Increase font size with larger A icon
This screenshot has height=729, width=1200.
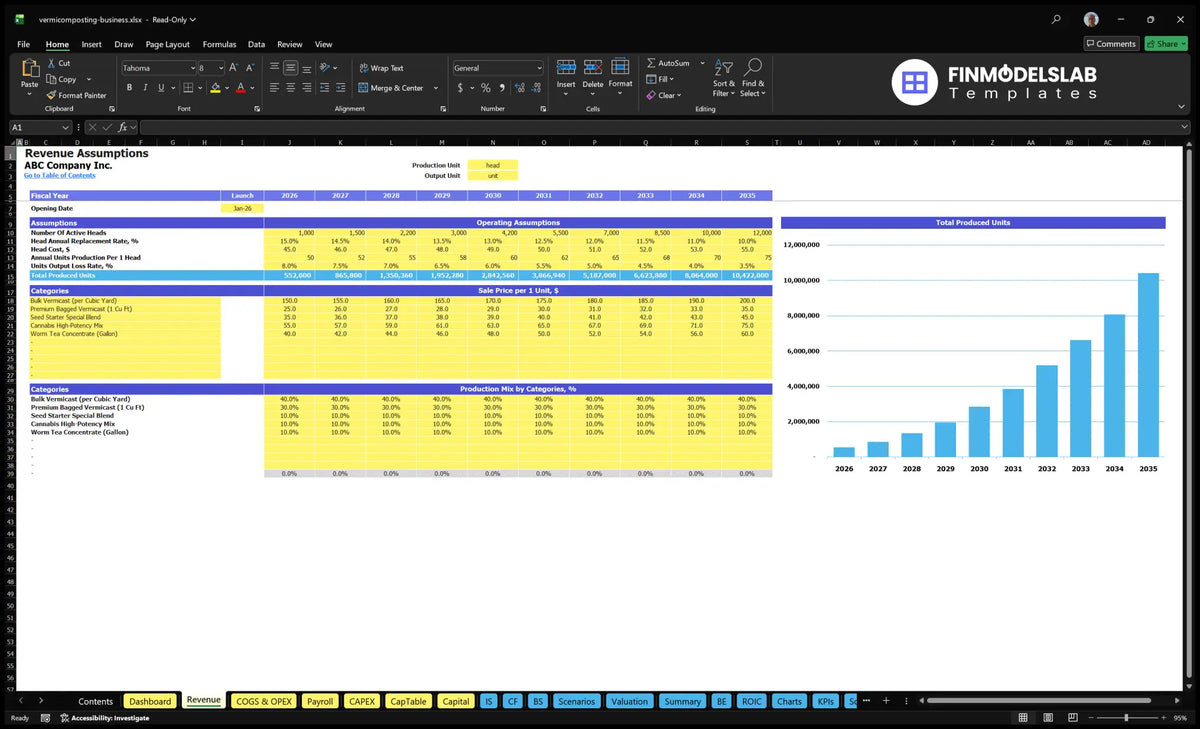234,68
